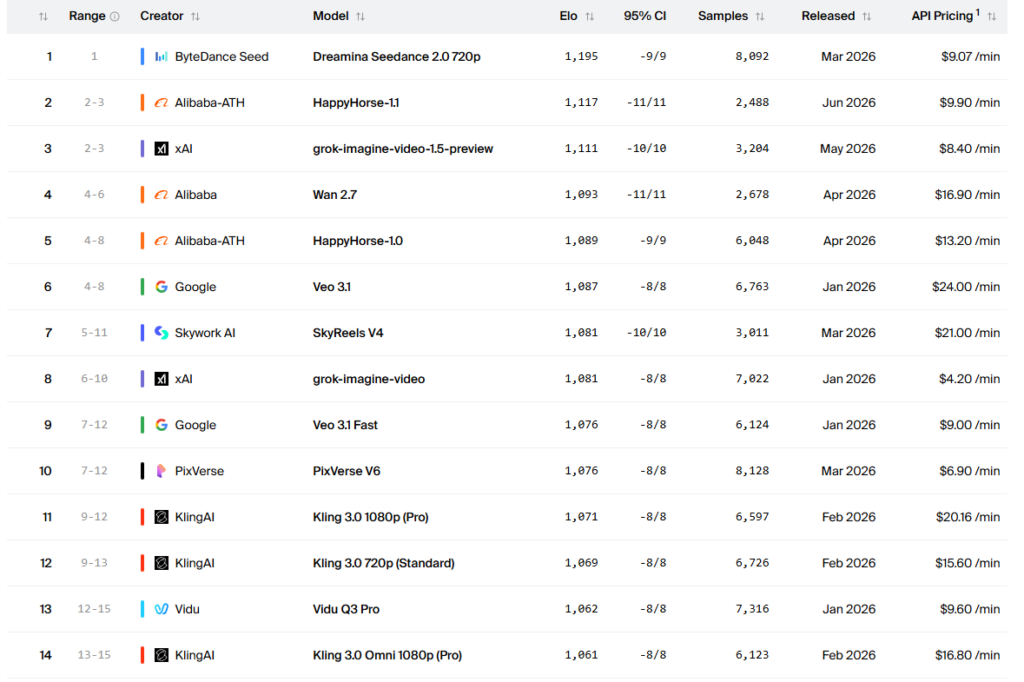1024x682 pixels.
Task: Toggle sort arrows next to Model header
Action: 360,17
